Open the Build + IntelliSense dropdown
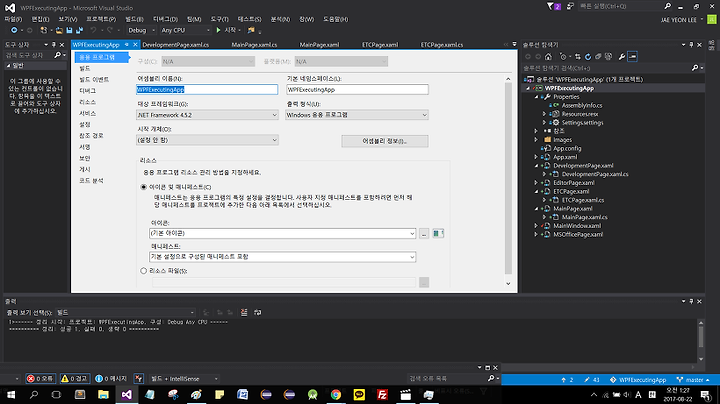This screenshot has width=720, height=404. (184, 379)
